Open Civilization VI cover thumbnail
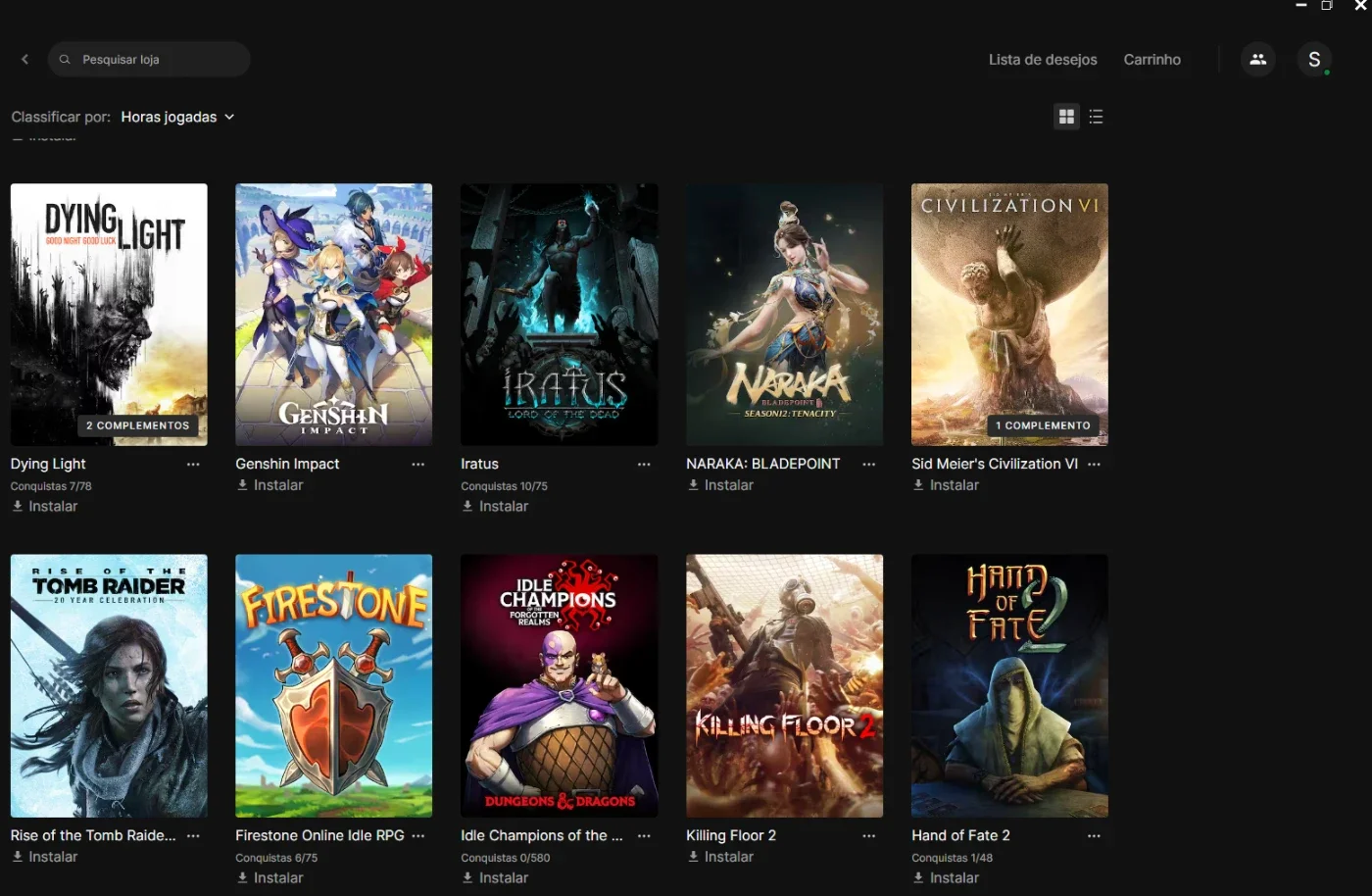The height and width of the screenshot is (896, 1372). 1009,315
